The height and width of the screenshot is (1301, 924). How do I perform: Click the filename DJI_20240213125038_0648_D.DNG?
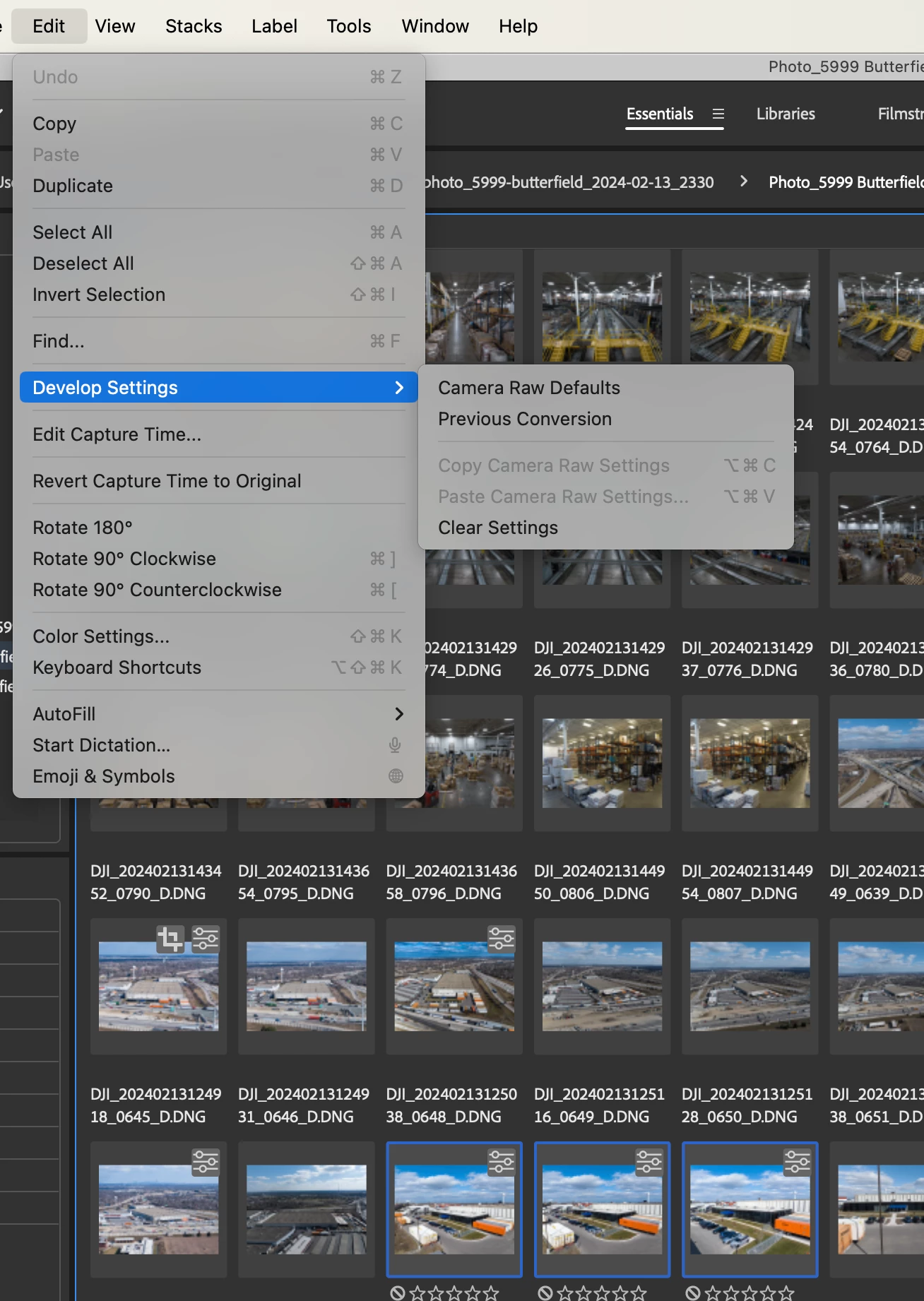(452, 1105)
